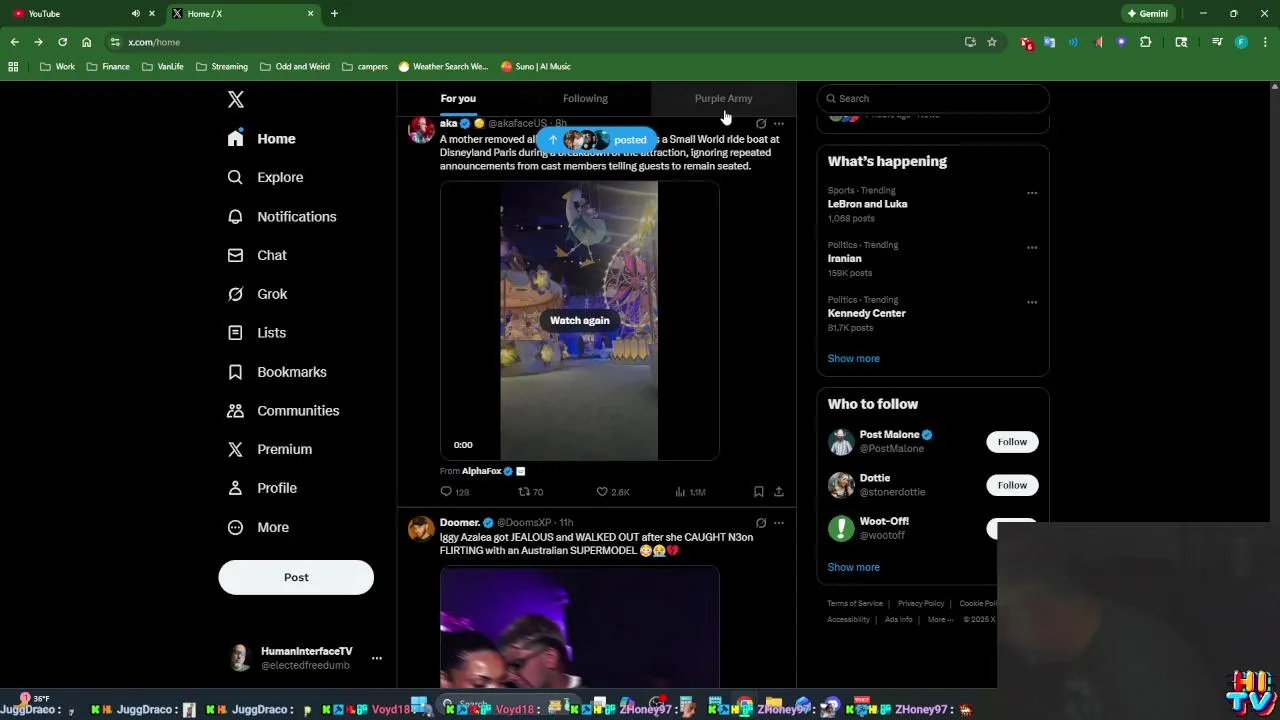
Task: Click the X logo in the sidebar
Action: (x=236, y=99)
